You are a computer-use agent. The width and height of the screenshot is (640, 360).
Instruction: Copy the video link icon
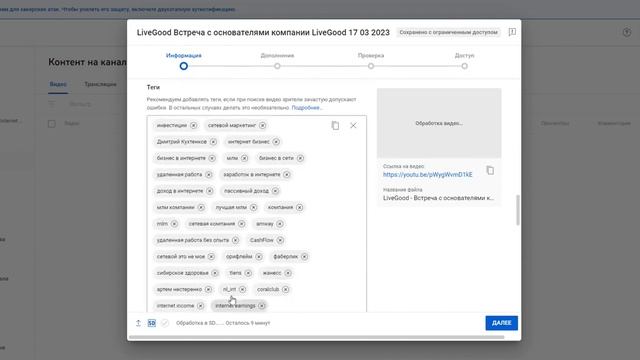coord(490,170)
